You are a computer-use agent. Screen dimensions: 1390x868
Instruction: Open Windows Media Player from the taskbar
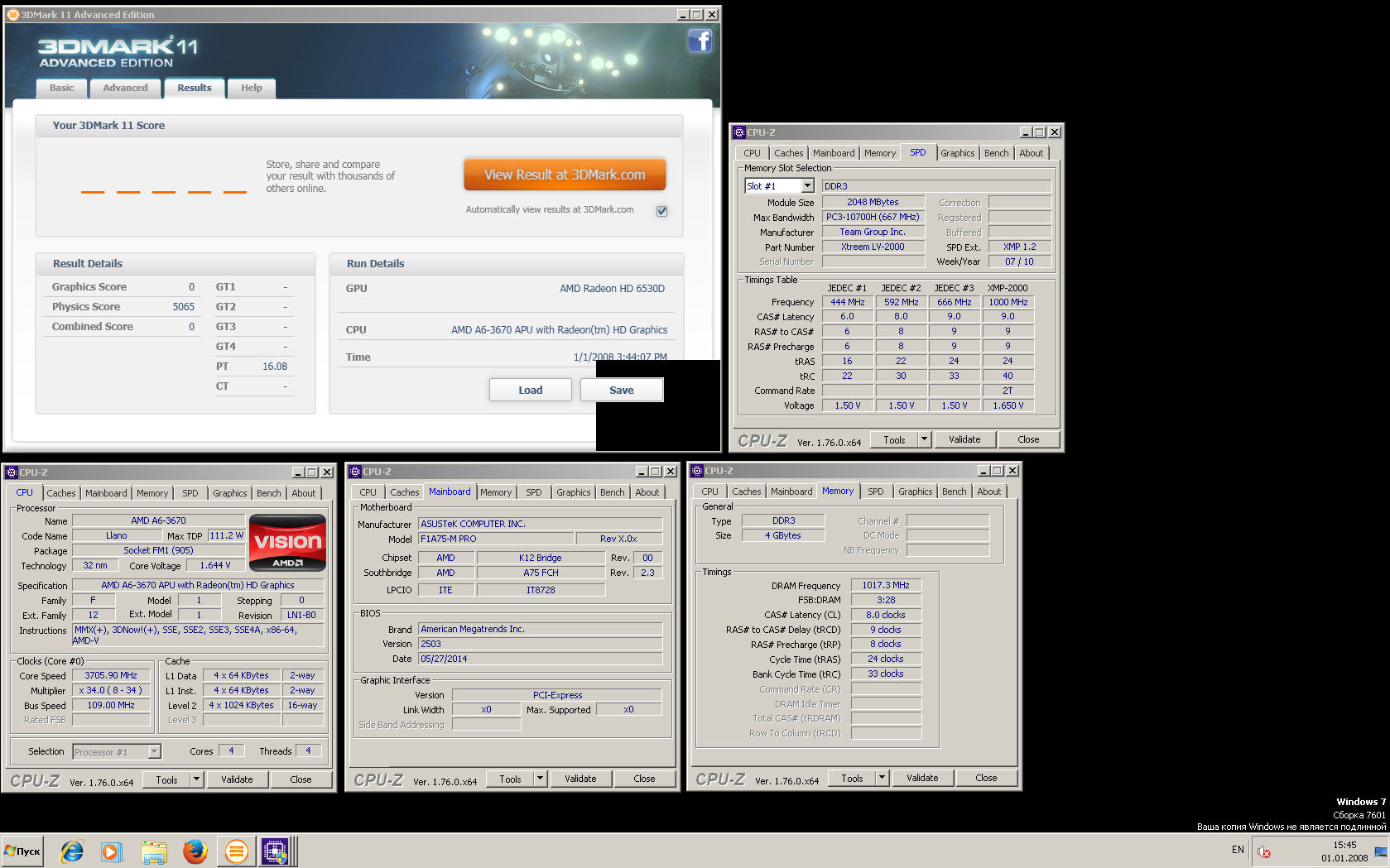click(x=111, y=851)
